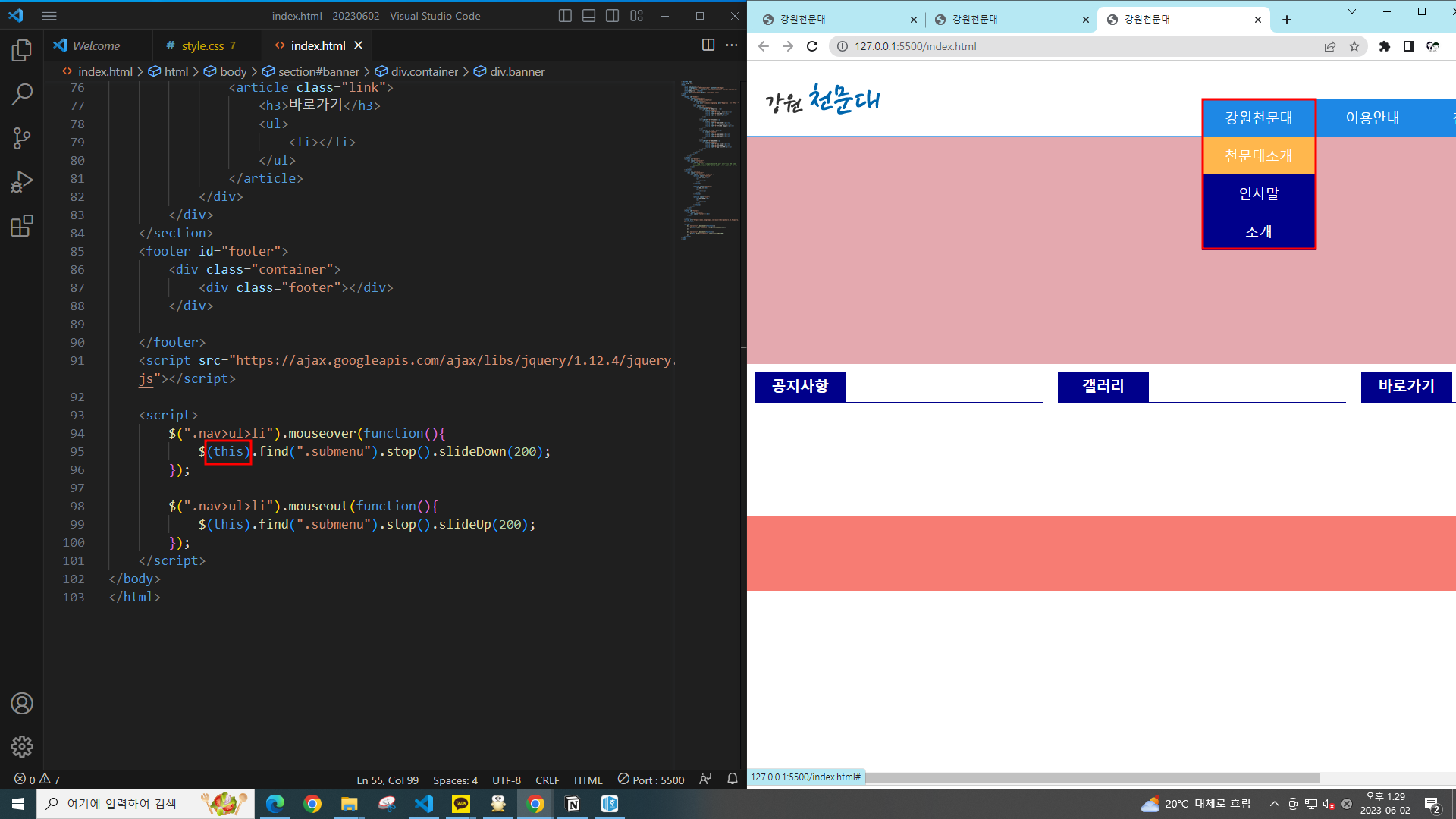The image size is (1456, 819).
Task: Click Port : 5500 Live Server button
Action: [651, 780]
